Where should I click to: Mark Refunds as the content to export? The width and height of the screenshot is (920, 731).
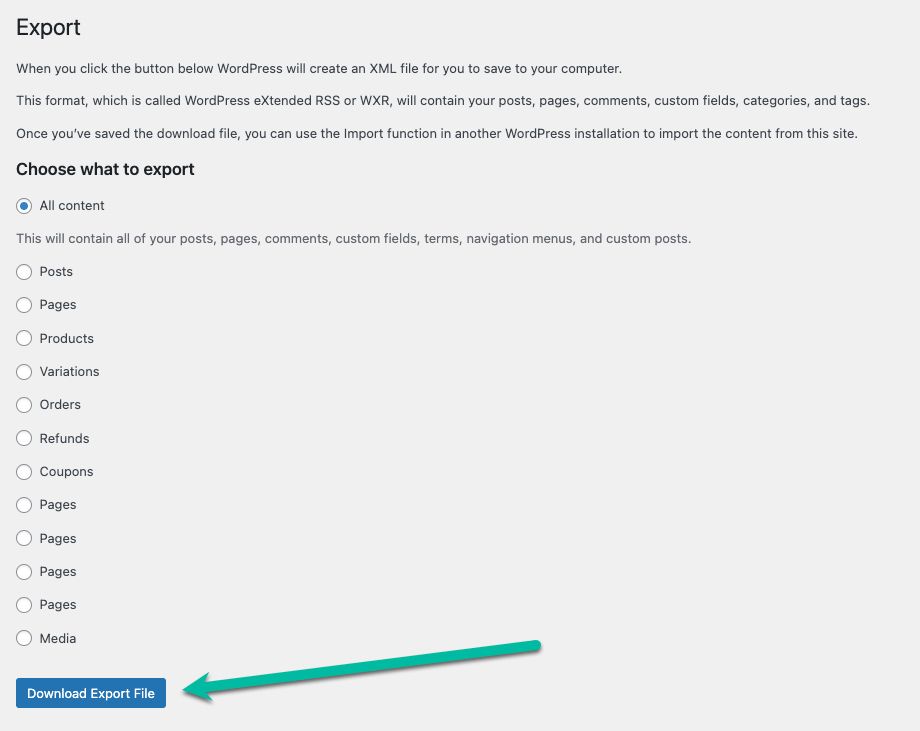23,438
